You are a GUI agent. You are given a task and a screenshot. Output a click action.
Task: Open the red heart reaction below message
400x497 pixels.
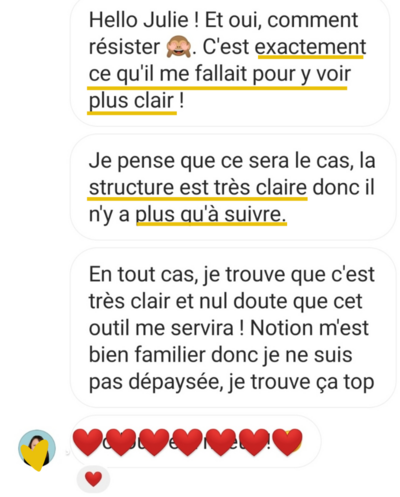93,479
